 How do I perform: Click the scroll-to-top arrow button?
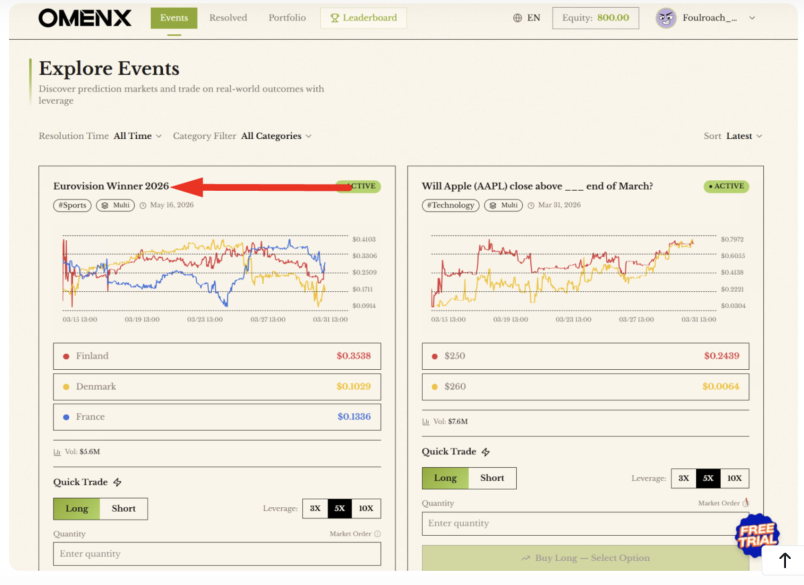pyautogui.click(x=785, y=561)
